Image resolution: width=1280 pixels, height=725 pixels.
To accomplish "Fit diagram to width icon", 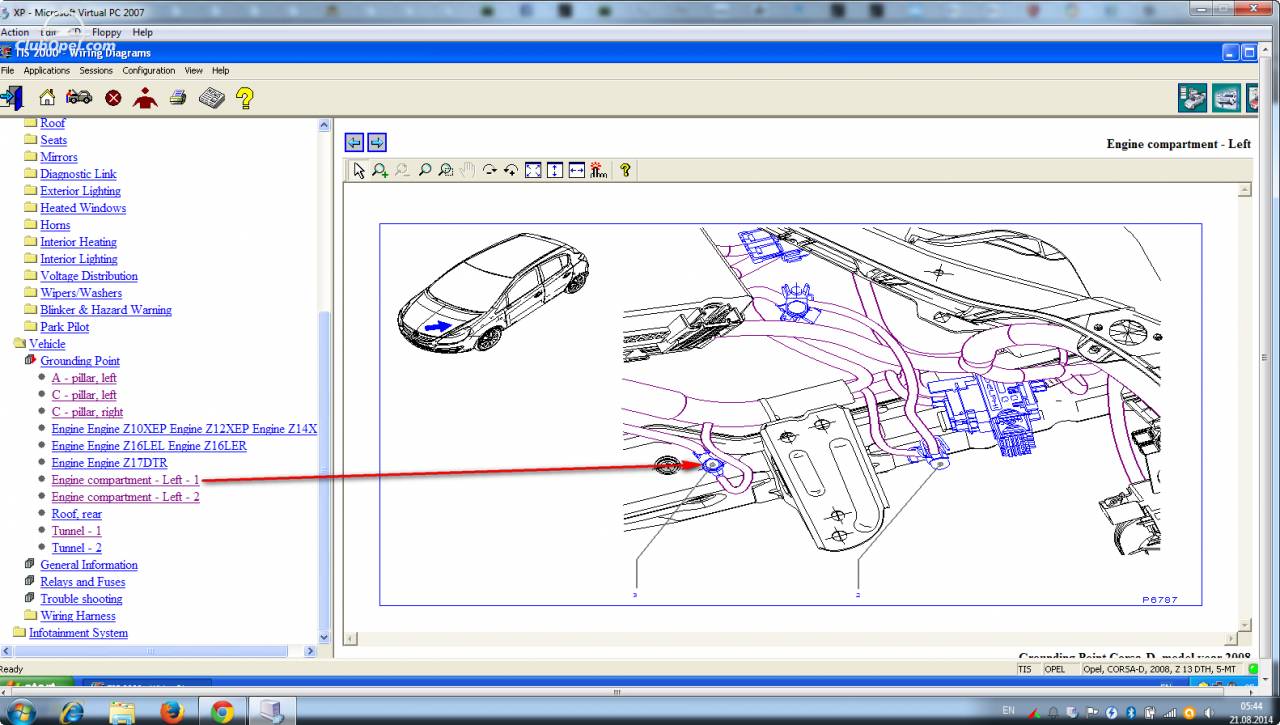I will coord(577,171).
